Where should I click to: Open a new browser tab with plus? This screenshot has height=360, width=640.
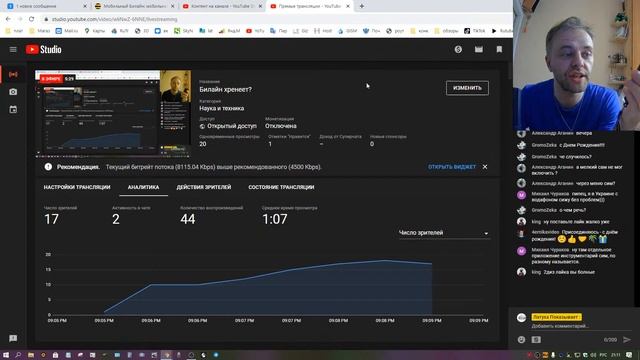362,6
